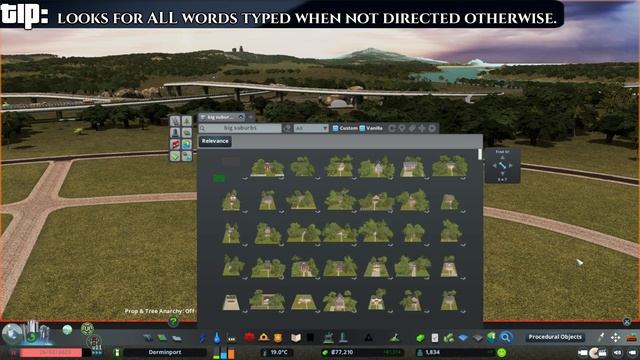This screenshot has width=640, height=360.
Task: Click the date progress bar
Action: (51, 352)
